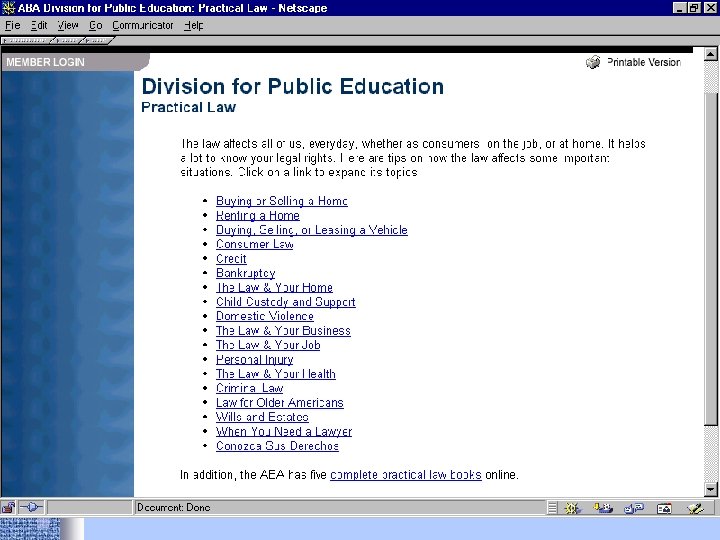Open When You Need a Lawyer link
Screen dimensions: 720x540
click(284, 432)
